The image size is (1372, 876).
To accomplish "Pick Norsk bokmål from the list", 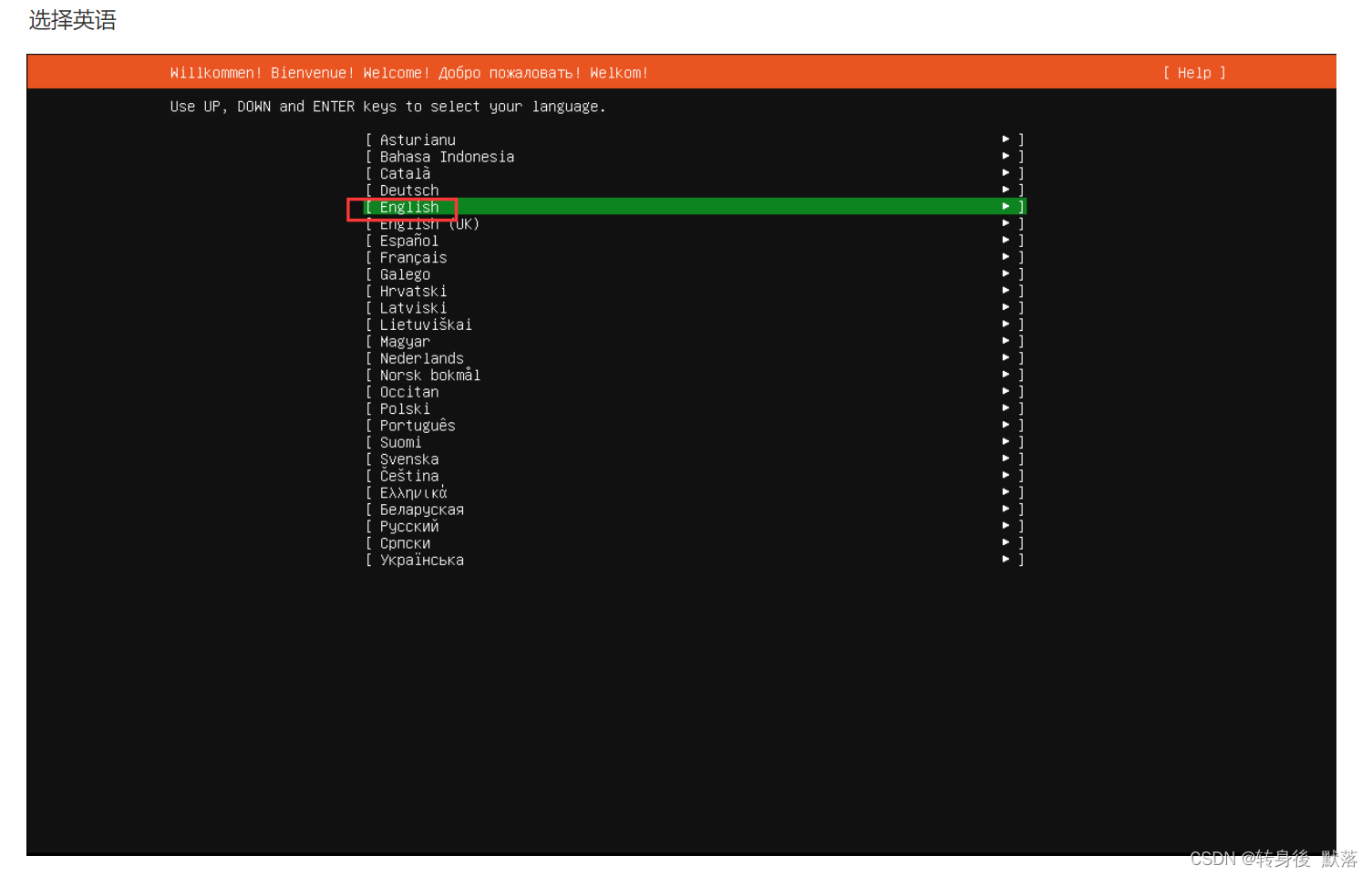I will point(428,375).
